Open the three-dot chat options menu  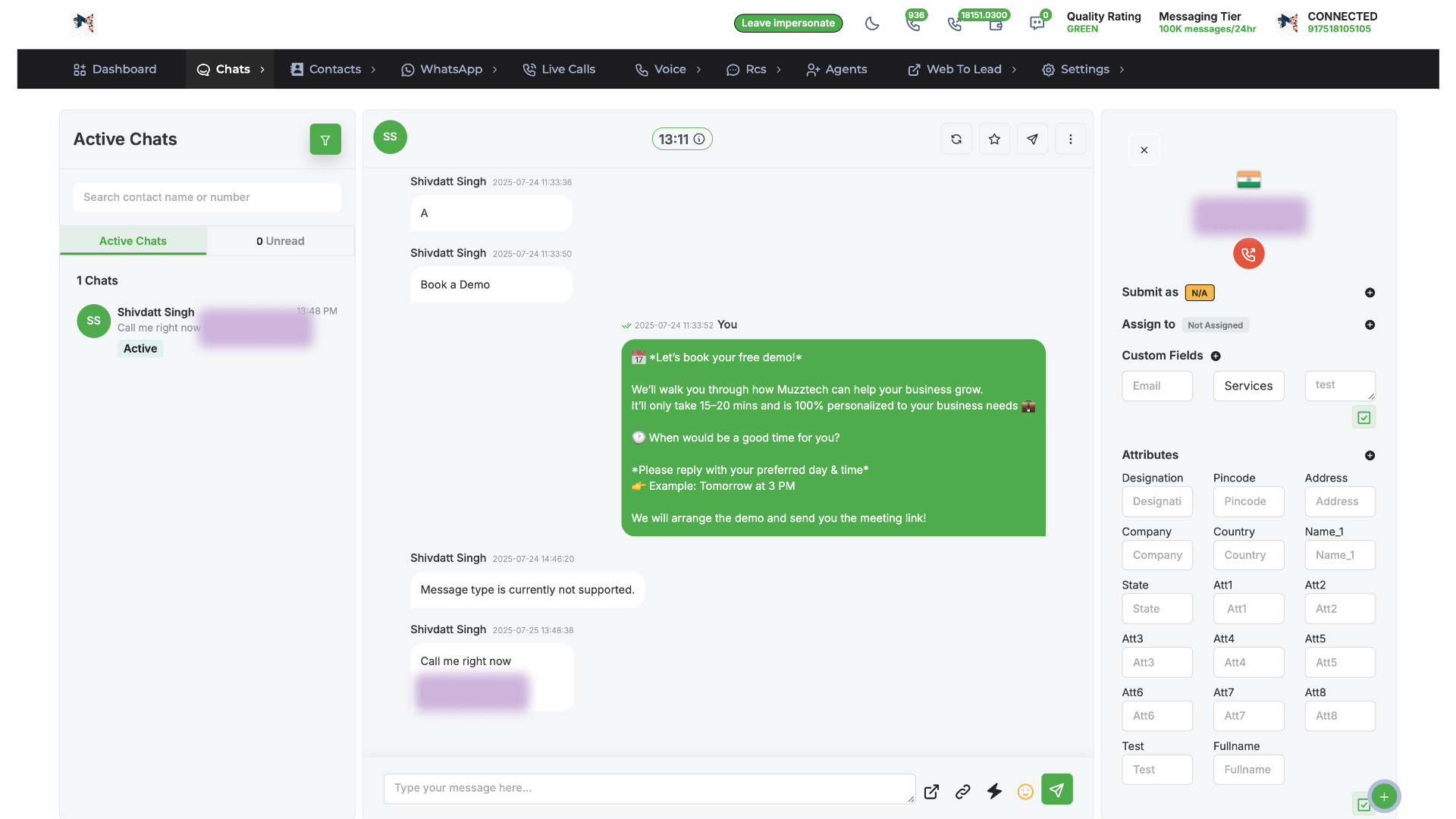click(x=1070, y=139)
